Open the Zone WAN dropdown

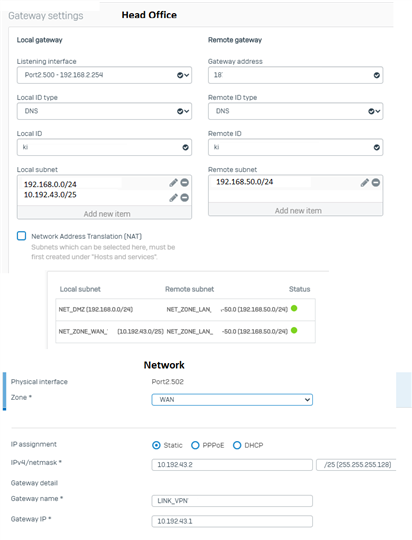(x=232, y=400)
